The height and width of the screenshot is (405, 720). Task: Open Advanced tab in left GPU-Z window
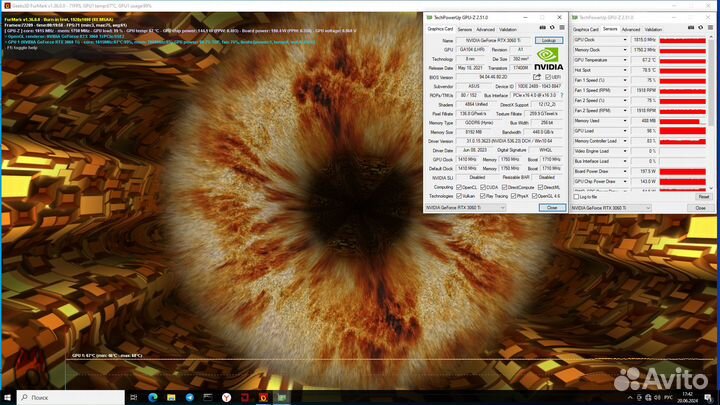tap(485, 29)
